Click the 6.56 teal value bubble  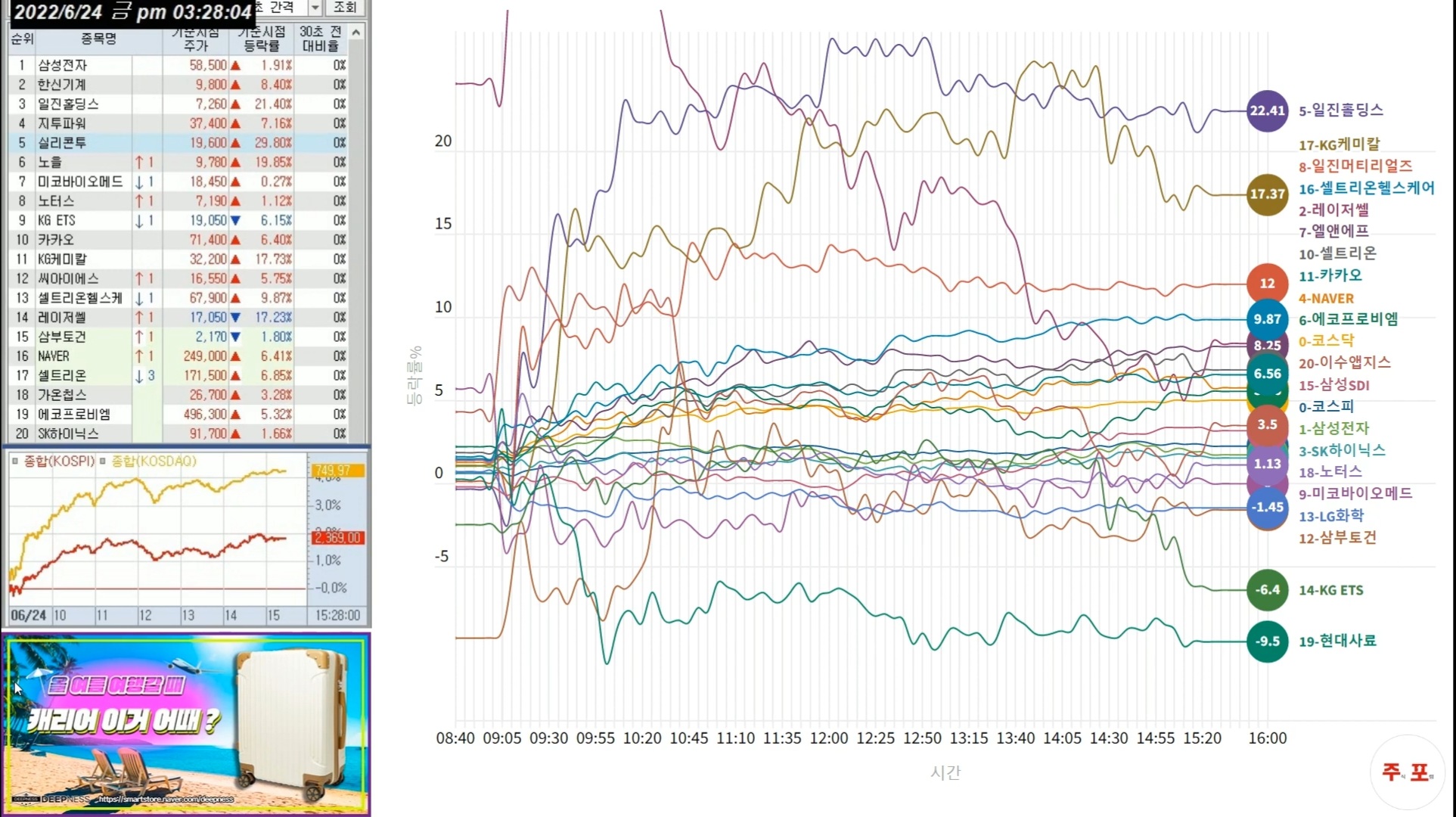coord(1267,374)
